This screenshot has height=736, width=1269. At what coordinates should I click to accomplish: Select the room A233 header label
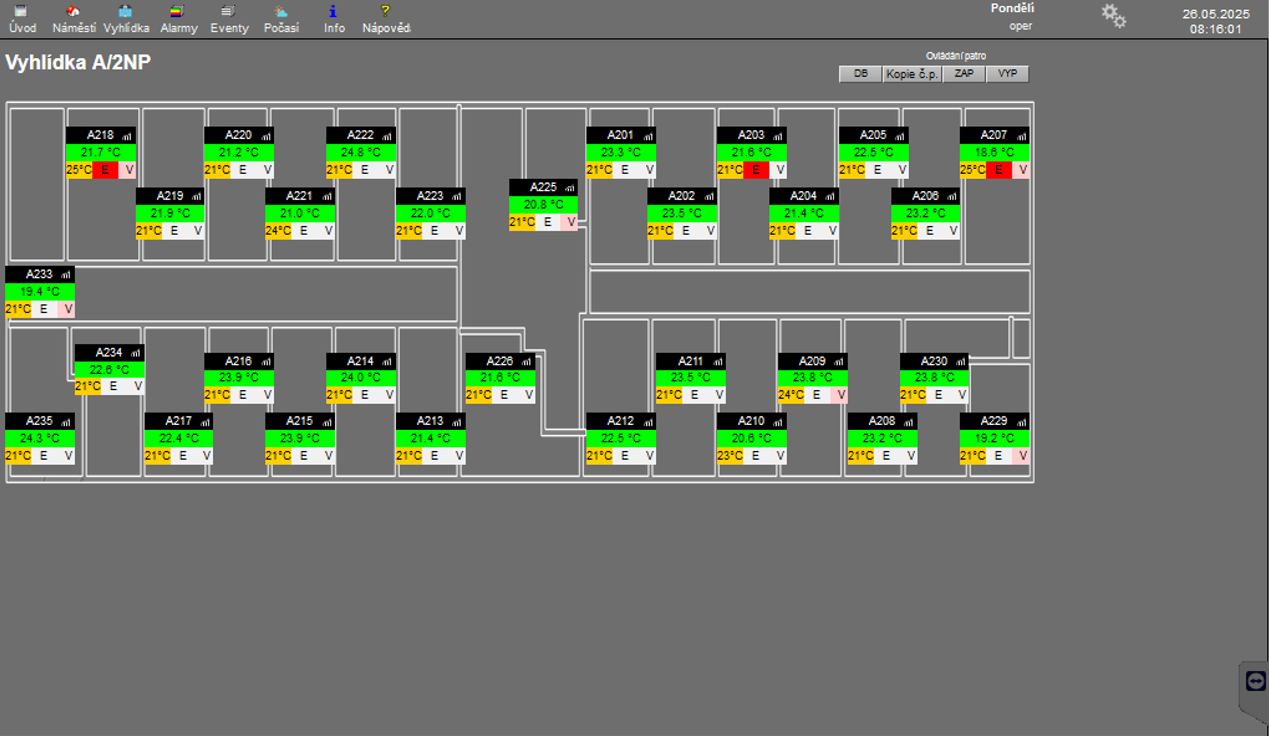tap(40, 274)
